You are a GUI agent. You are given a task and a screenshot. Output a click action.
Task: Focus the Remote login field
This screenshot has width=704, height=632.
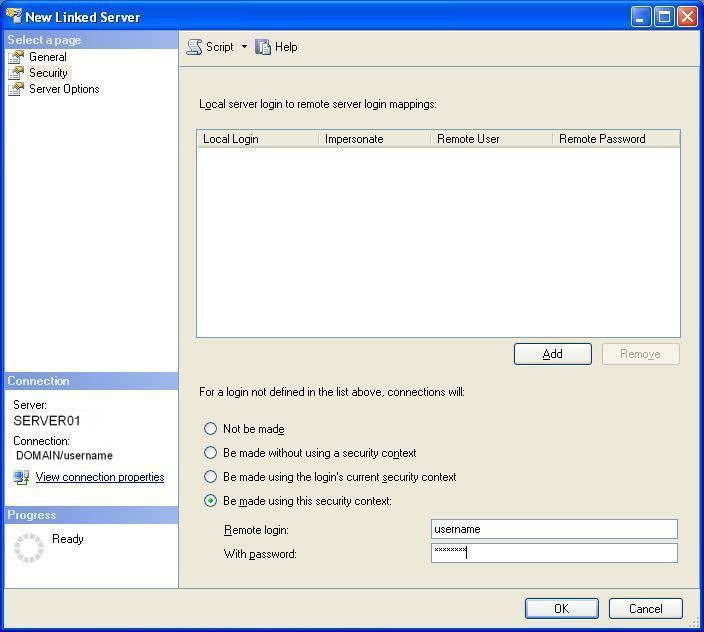[x=554, y=529]
